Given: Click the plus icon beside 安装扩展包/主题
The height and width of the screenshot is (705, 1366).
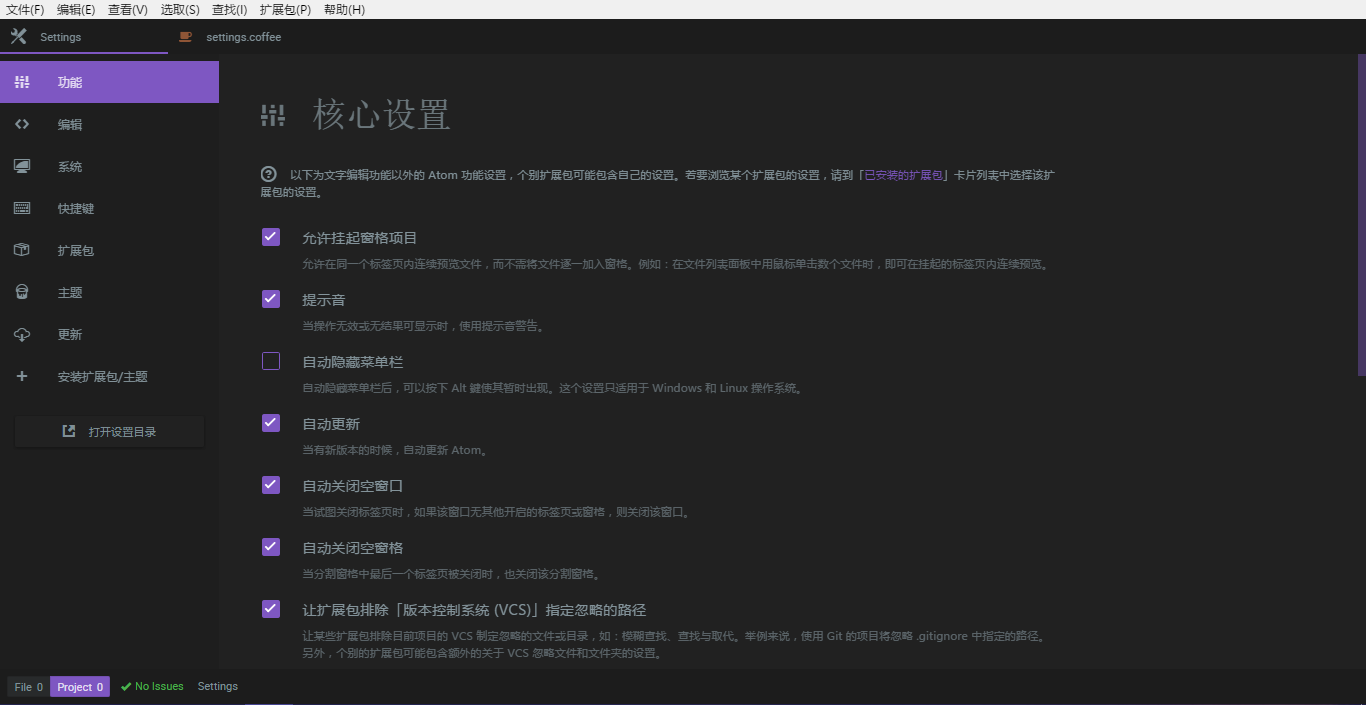Looking at the screenshot, I should tap(22, 376).
